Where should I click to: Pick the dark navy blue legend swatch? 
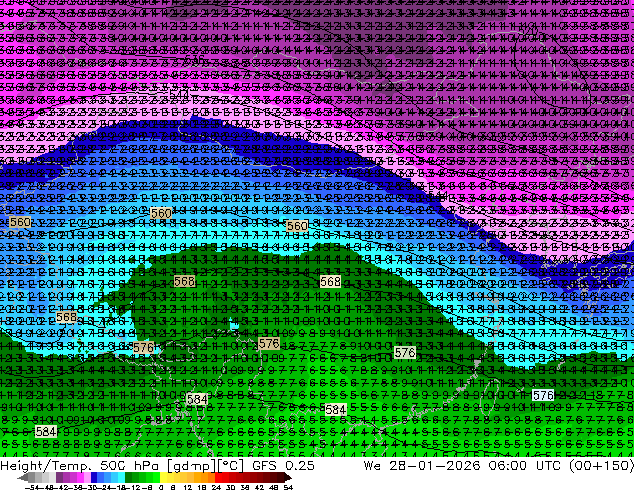tap(94, 477)
